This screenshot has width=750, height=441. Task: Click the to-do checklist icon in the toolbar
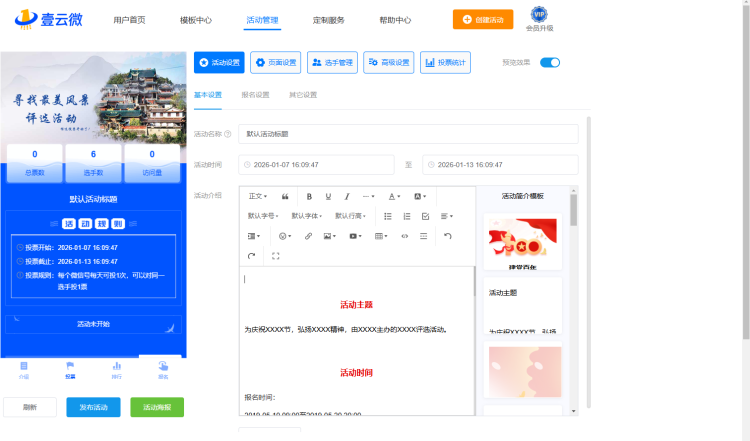coord(426,216)
